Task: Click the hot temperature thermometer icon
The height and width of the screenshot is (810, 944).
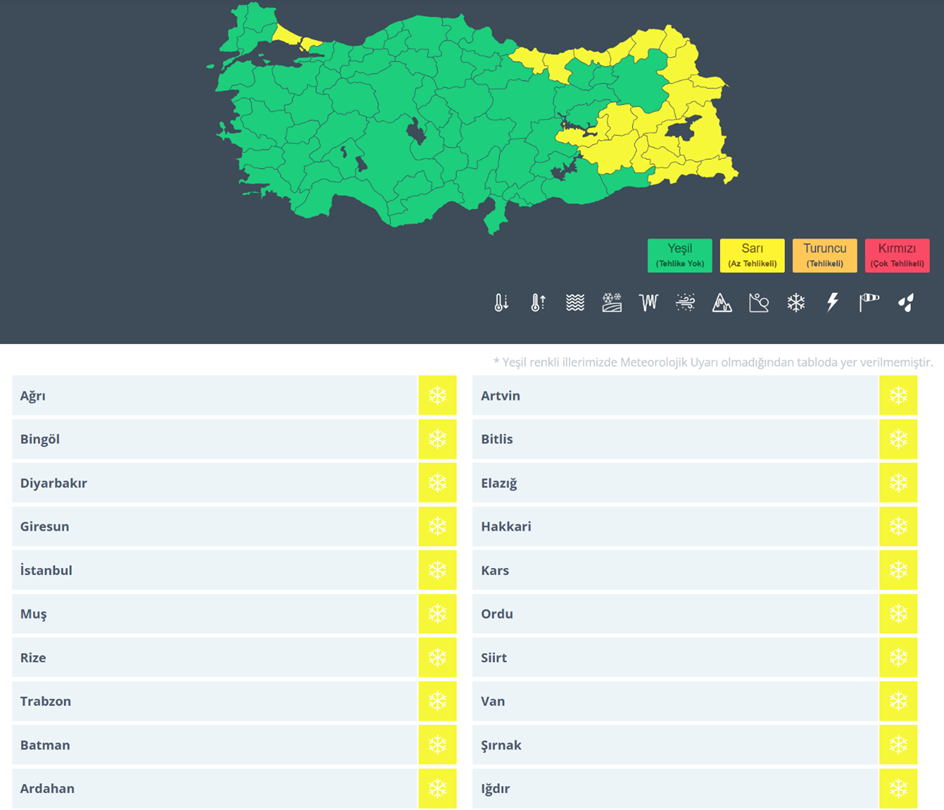Action: [538, 302]
